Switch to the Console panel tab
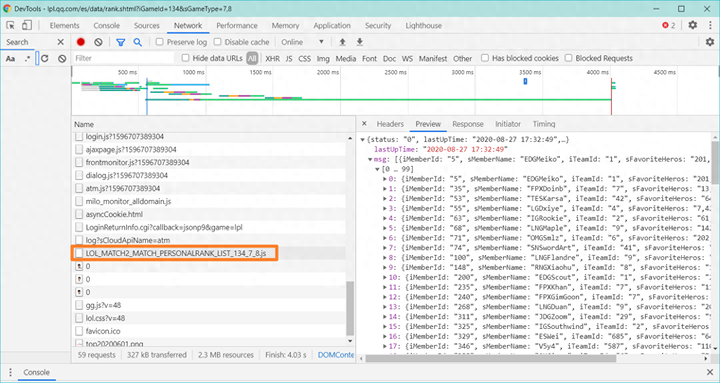720x383 pixels. tap(107, 26)
